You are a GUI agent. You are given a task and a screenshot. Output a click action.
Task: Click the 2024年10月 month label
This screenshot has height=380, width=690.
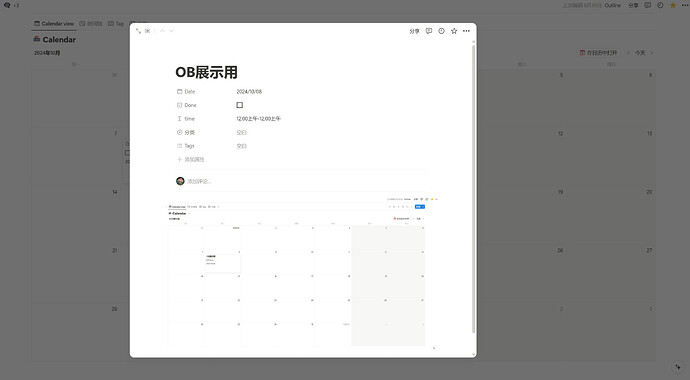(x=47, y=53)
